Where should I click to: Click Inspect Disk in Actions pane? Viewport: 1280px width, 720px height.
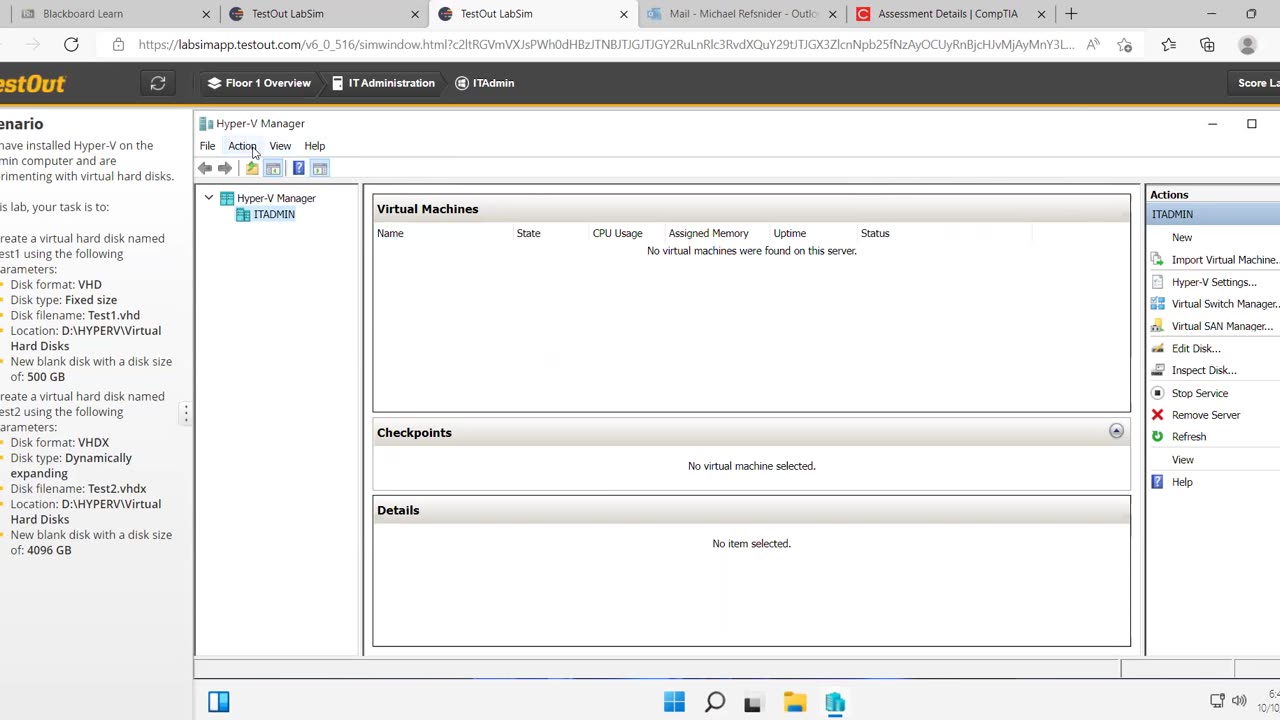[1204, 370]
